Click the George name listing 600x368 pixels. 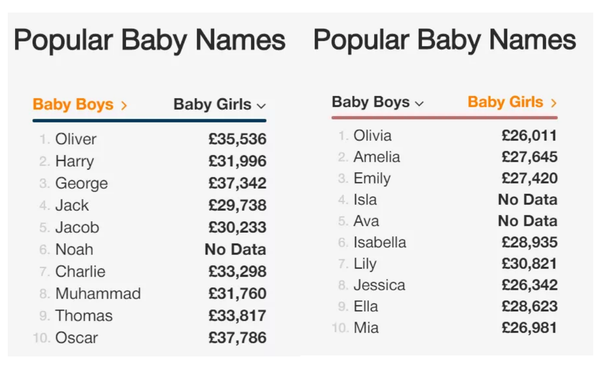tap(82, 184)
